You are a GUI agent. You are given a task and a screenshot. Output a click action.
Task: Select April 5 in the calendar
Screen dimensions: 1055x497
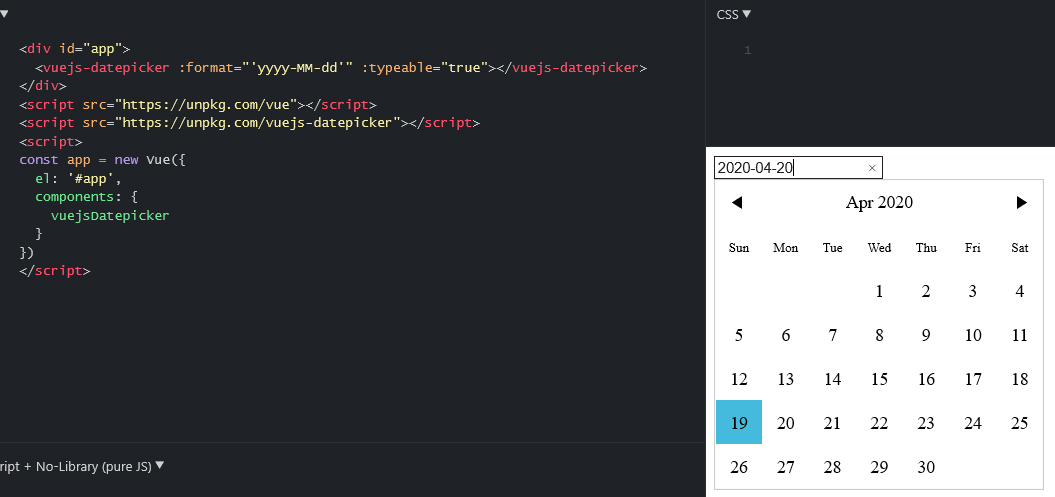pyautogui.click(x=739, y=335)
